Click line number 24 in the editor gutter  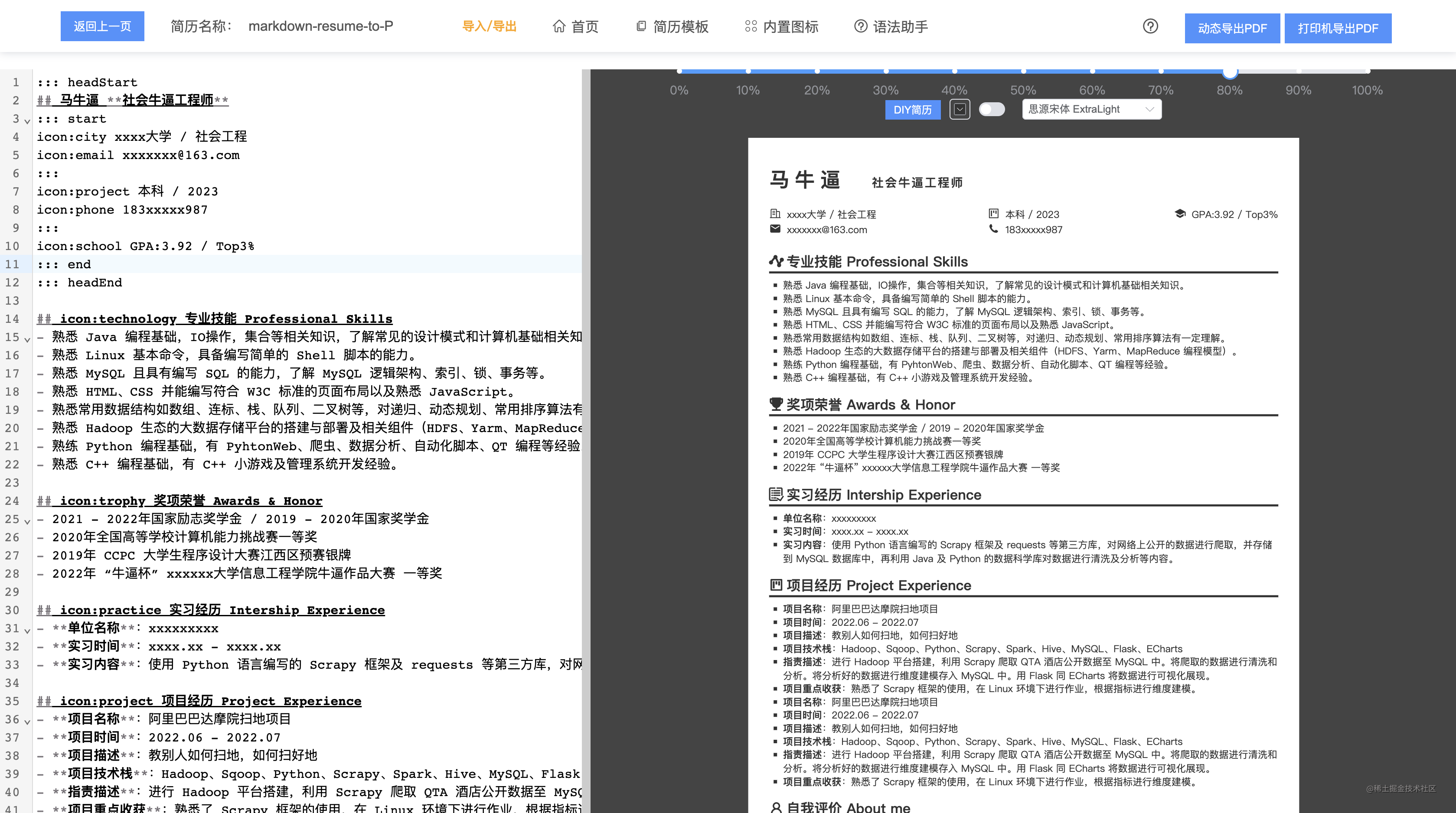click(13, 501)
